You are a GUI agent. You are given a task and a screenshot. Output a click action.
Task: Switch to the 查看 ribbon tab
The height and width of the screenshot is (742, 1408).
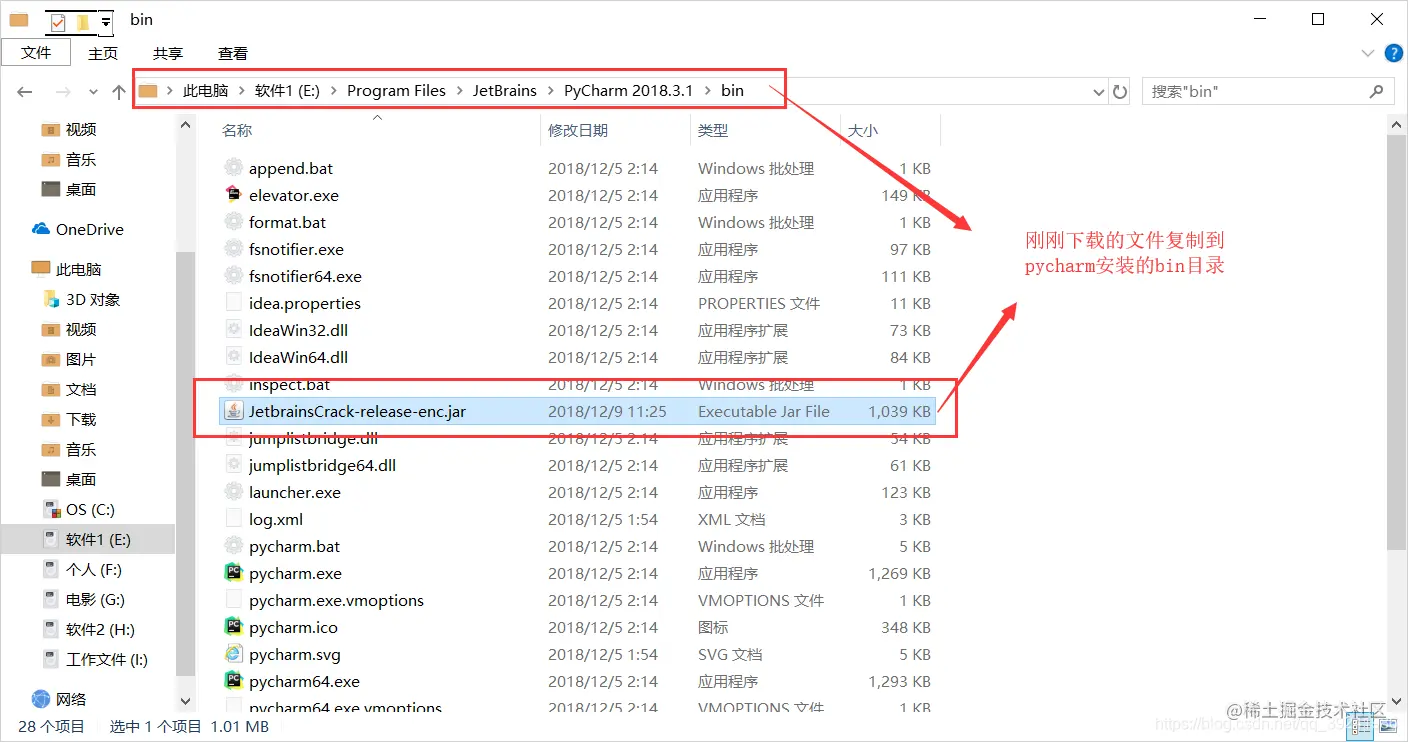(x=233, y=53)
